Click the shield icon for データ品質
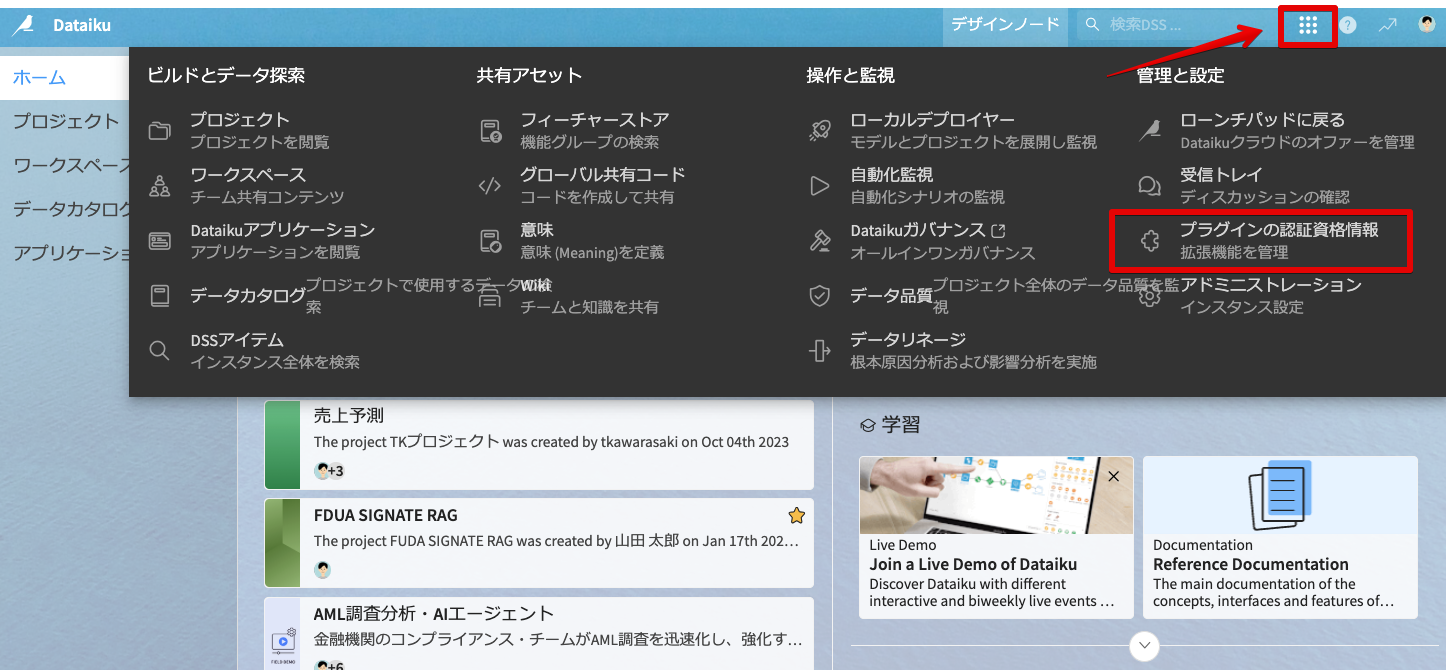Screen dimensions: 1446x670 click(819, 295)
